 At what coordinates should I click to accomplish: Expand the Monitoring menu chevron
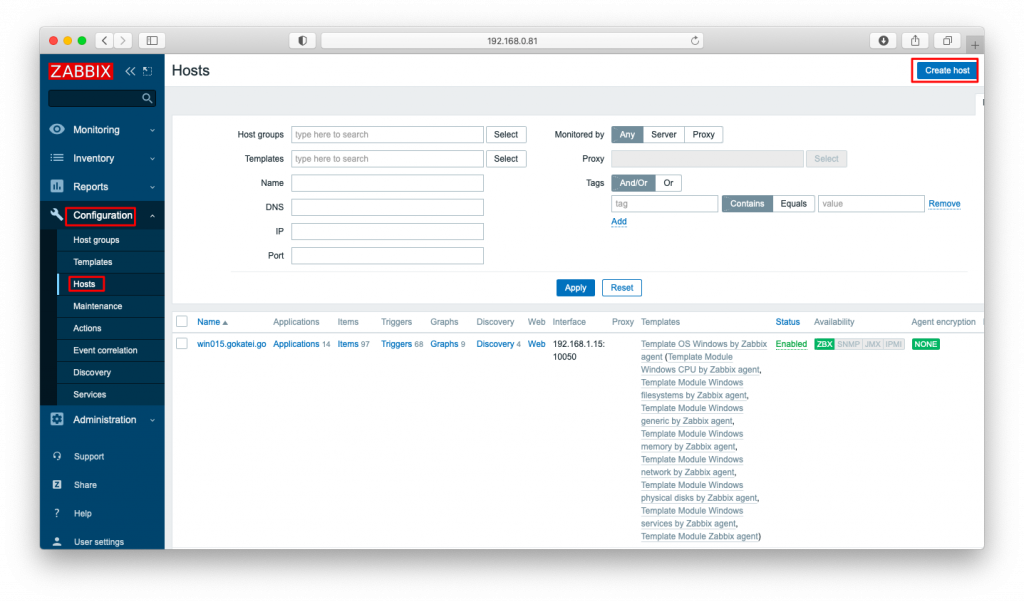[x=153, y=129]
